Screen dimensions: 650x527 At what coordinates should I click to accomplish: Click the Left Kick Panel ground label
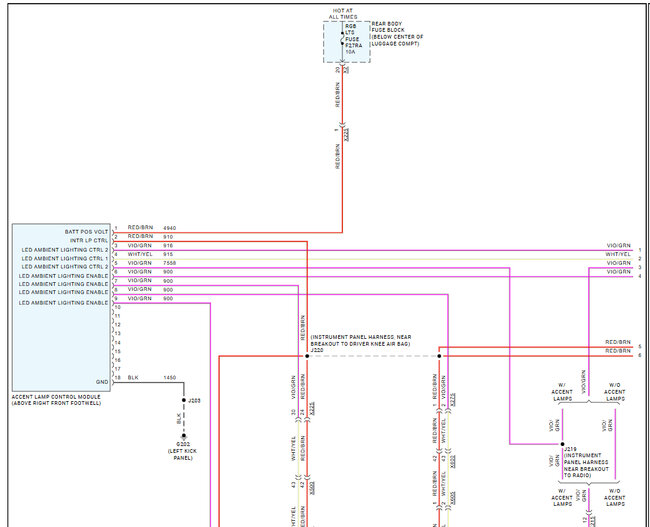pos(184,454)
